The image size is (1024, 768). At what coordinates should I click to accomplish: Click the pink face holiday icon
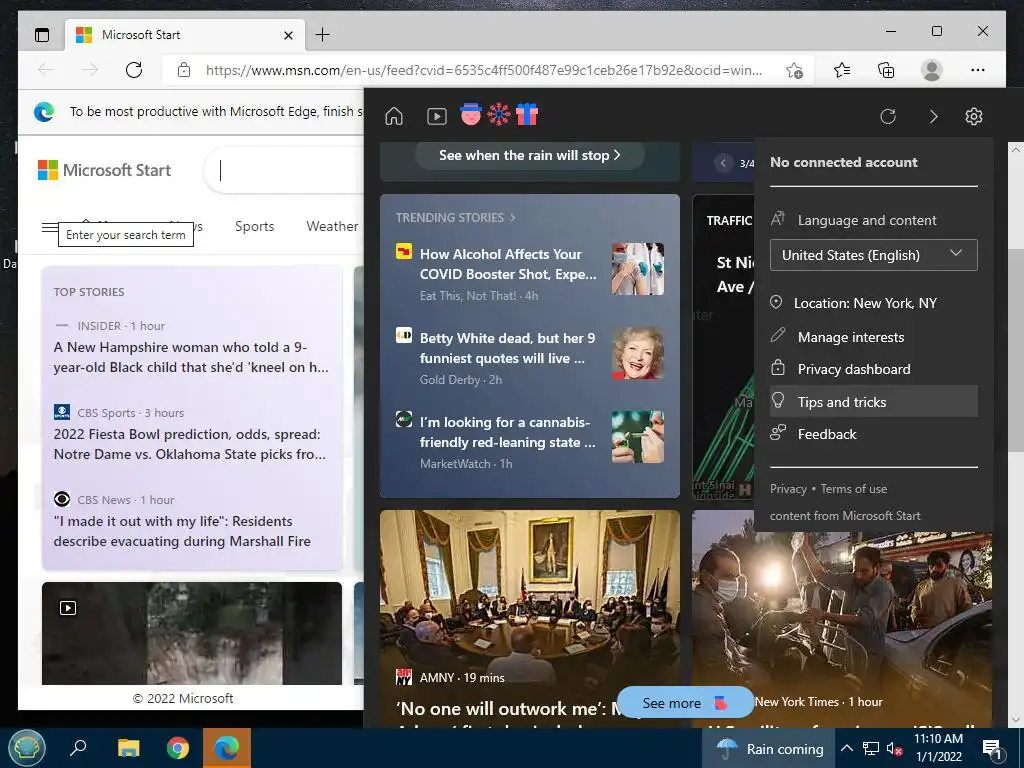pos(471,114)
